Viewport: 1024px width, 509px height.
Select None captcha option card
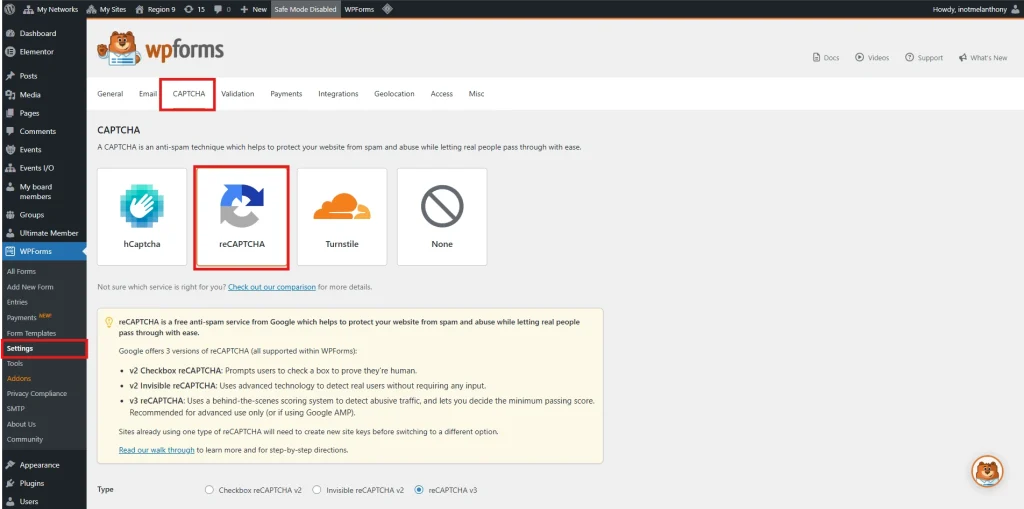[x=442, y=217]
